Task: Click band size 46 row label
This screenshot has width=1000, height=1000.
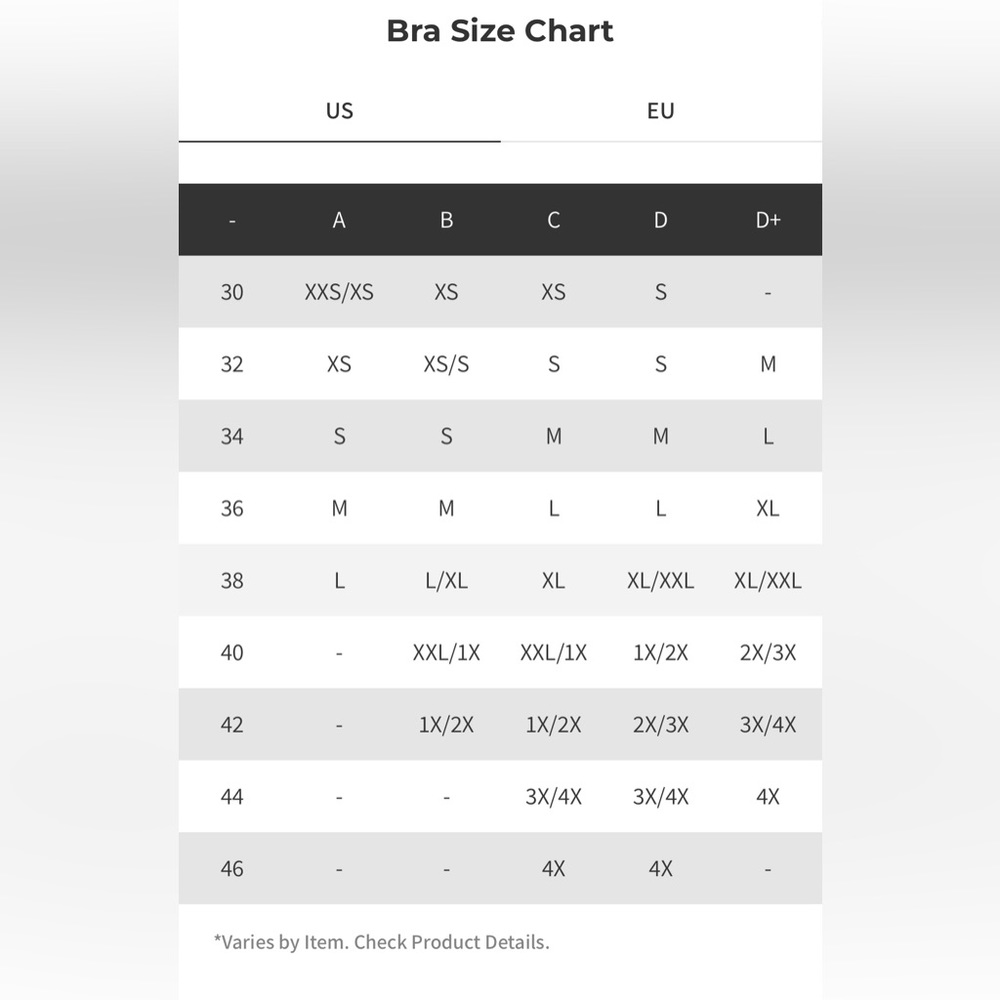Action: pos(232,869)
